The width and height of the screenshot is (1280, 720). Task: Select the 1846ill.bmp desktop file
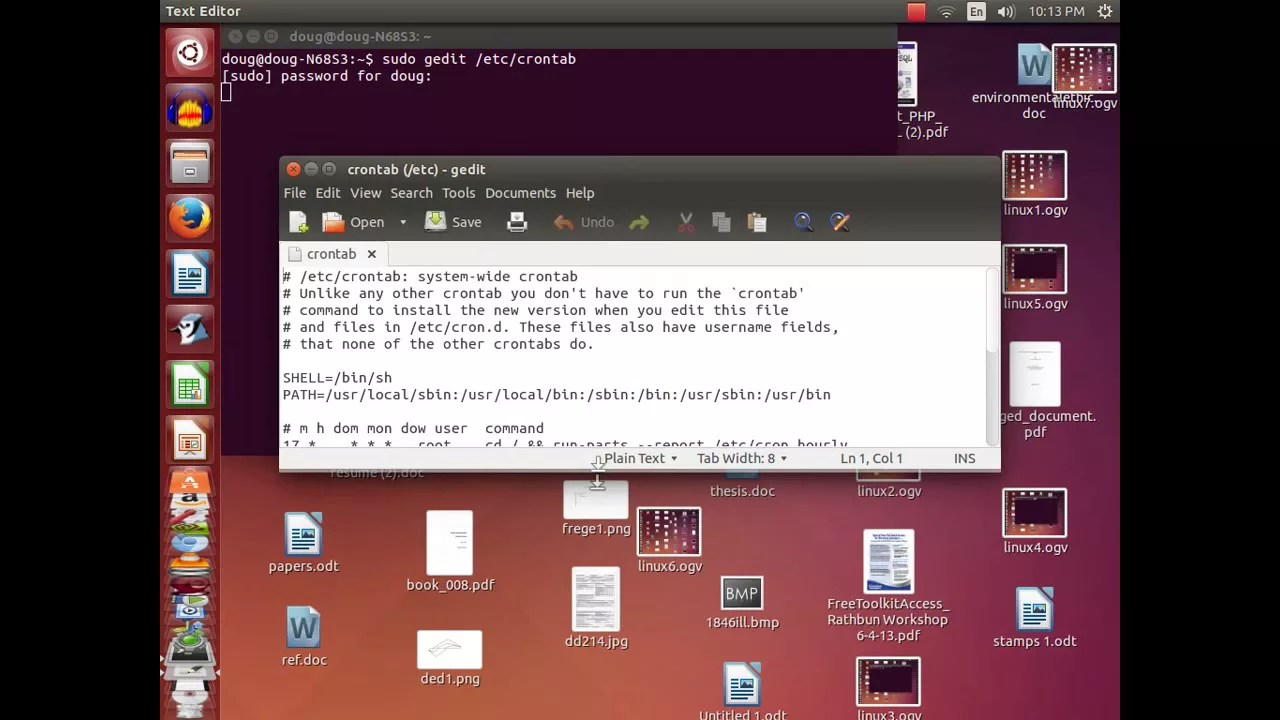coord(742,603)
